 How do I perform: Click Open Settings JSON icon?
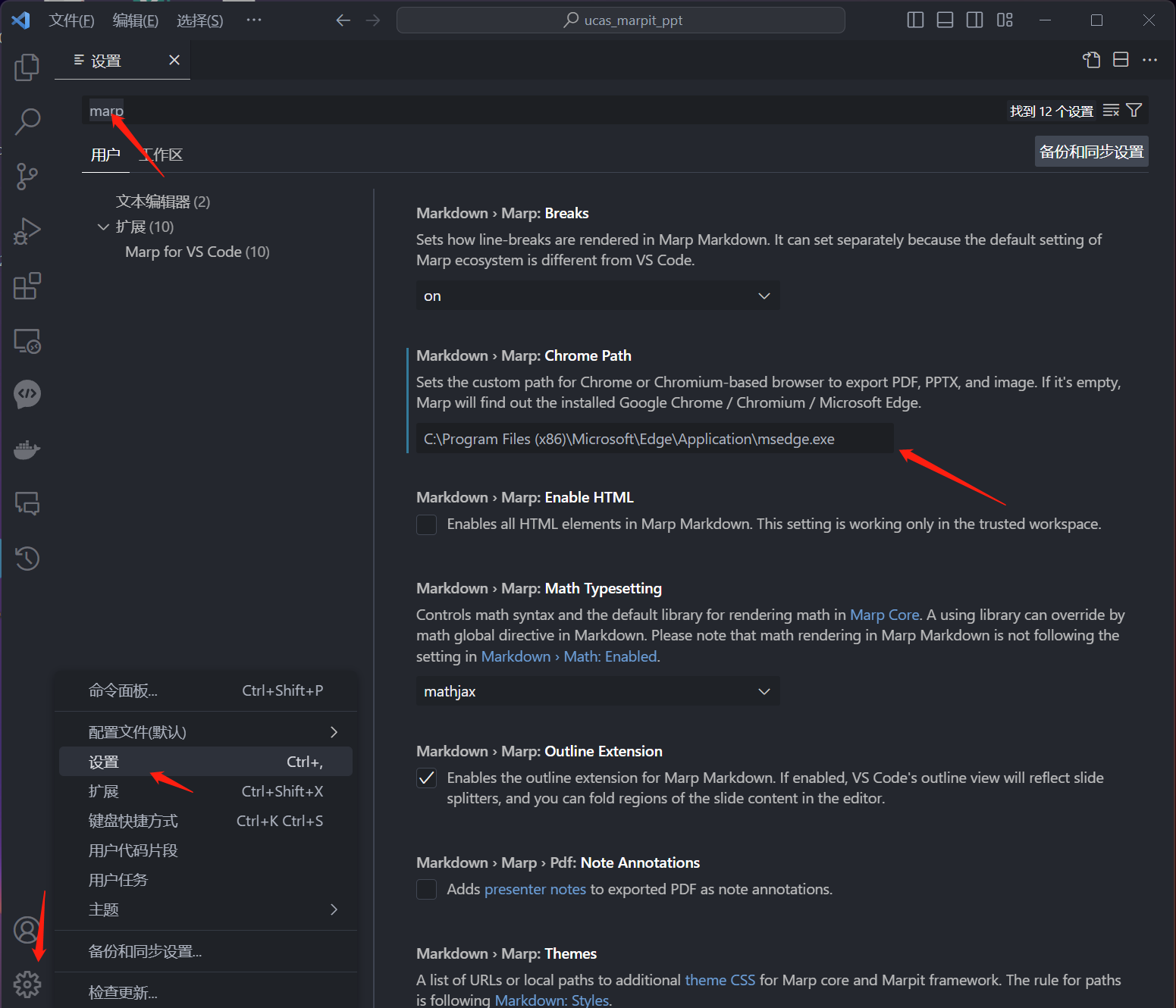pos(1091,60)
